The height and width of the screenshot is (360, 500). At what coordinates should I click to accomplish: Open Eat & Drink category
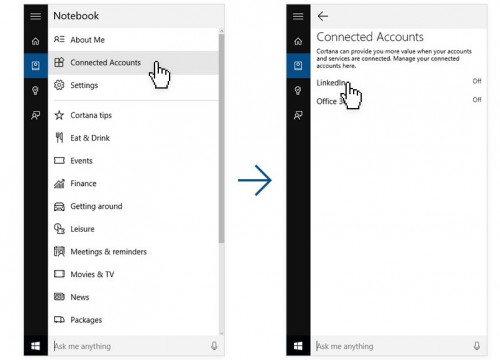coord(133,138)
